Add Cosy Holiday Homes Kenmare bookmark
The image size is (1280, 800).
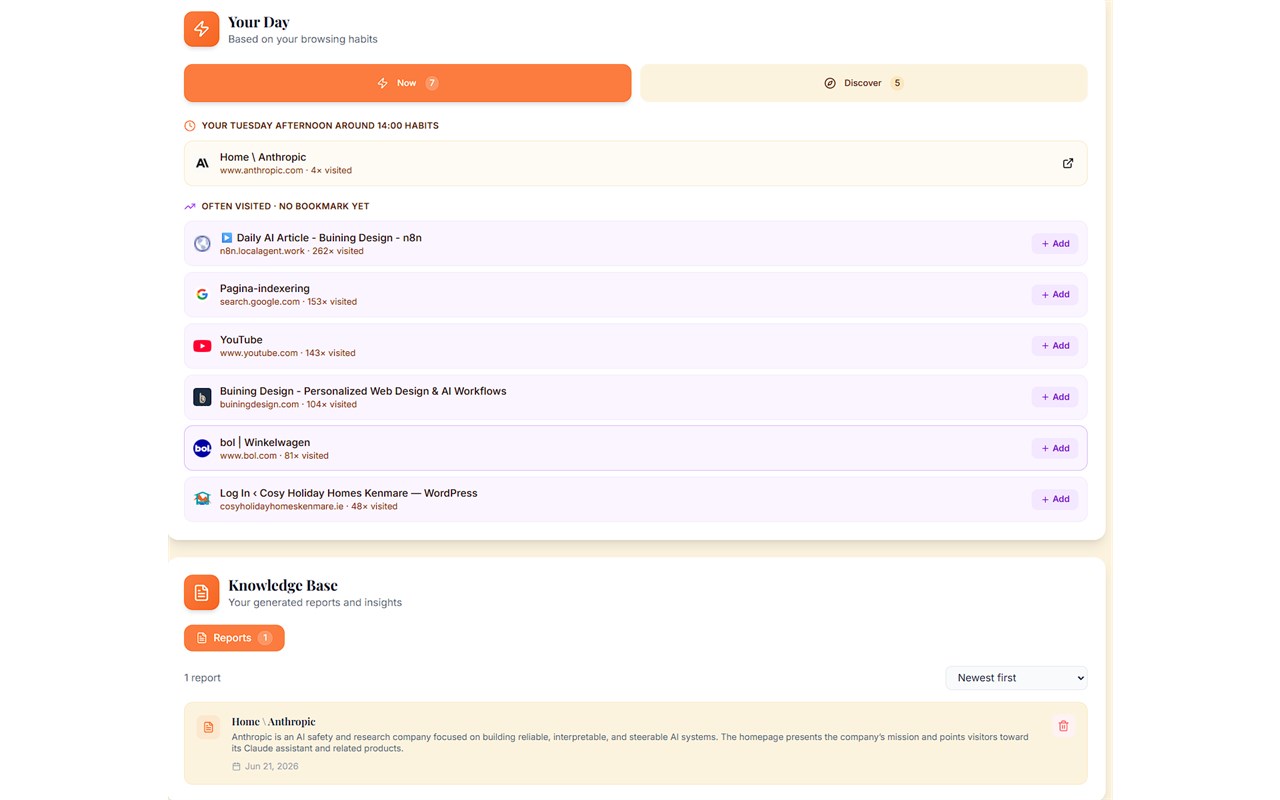1055,499
